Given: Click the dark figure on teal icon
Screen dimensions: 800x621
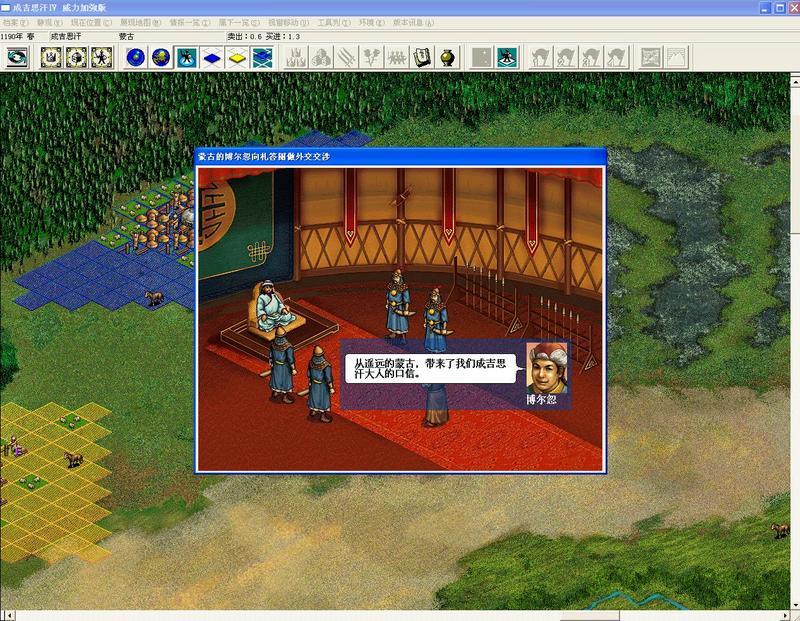Looking at the screenshot, I should (x=507, y=57).
